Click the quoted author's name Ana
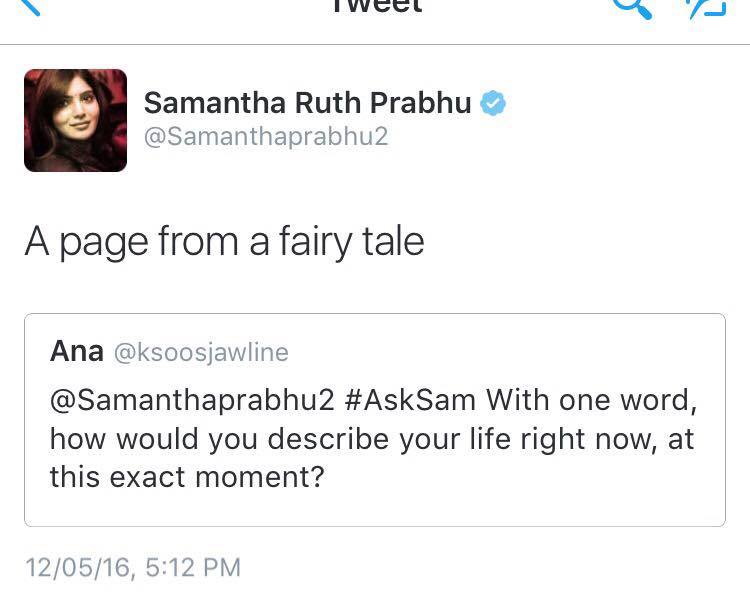Screen dimensions: 750x608 (76, 351)
